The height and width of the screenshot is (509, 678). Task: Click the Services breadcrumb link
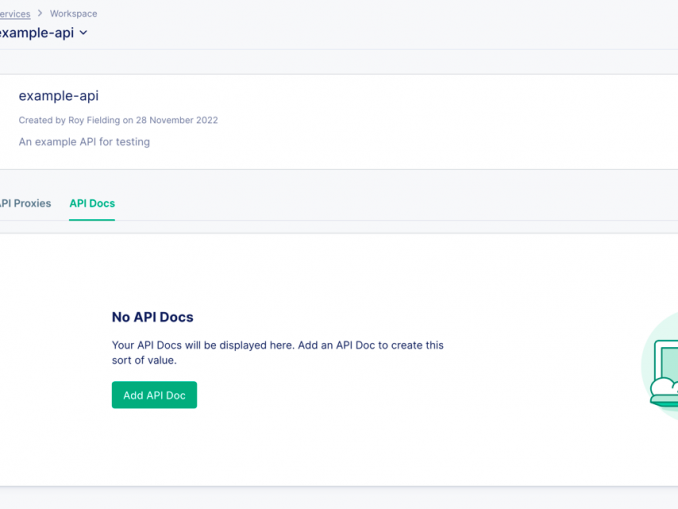pos(14,14)
